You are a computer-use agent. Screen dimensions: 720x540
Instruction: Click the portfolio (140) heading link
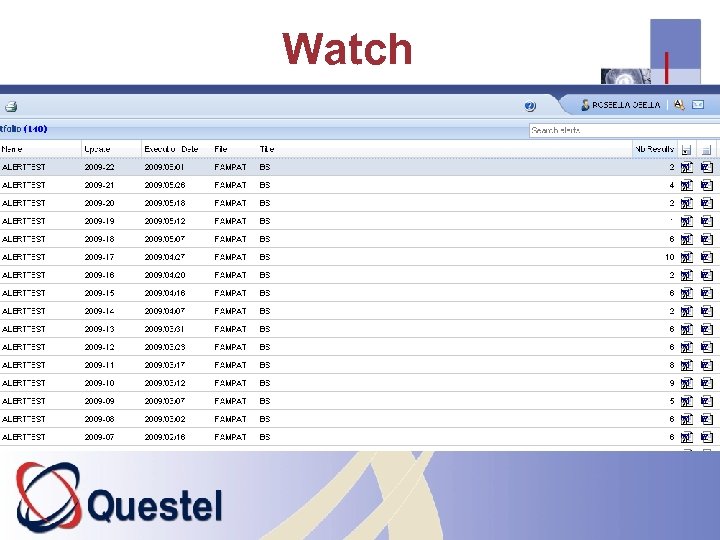coord(24,129)
